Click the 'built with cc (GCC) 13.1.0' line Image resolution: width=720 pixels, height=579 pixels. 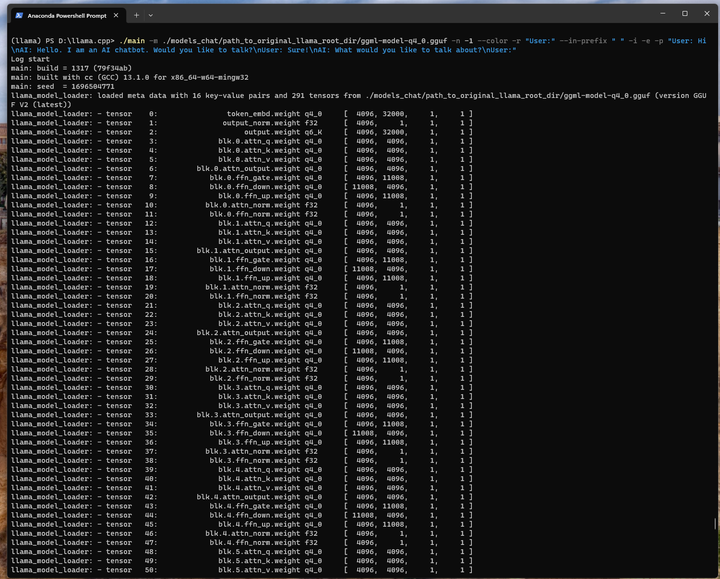coord(130,78)
